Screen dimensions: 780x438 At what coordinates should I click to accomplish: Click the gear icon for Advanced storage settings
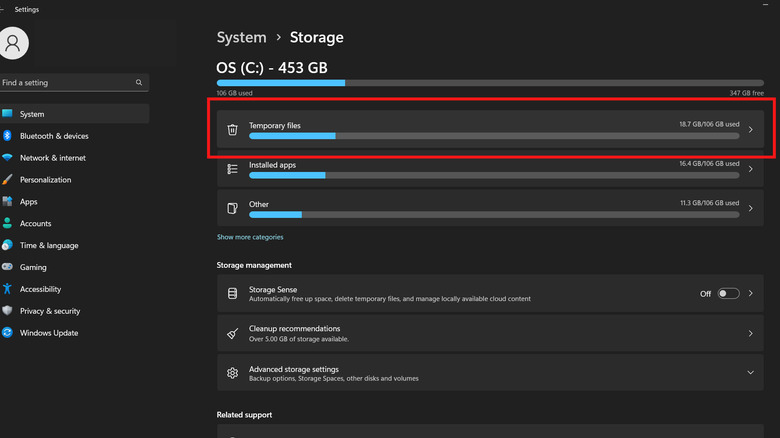tap(232, 372)
